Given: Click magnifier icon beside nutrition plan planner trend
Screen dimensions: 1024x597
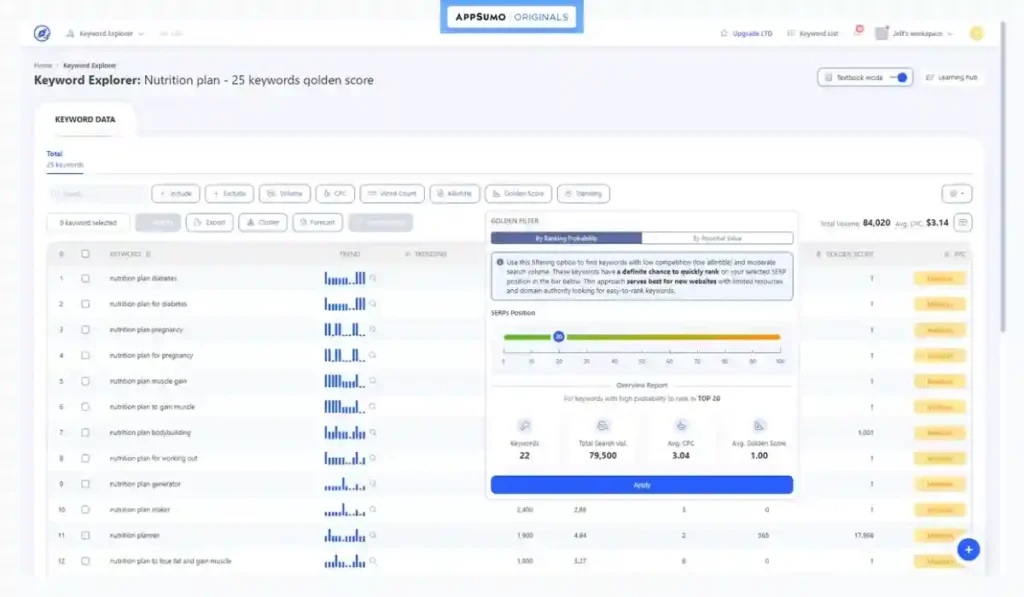Looking at the screenshot, I should click(373, 535).
